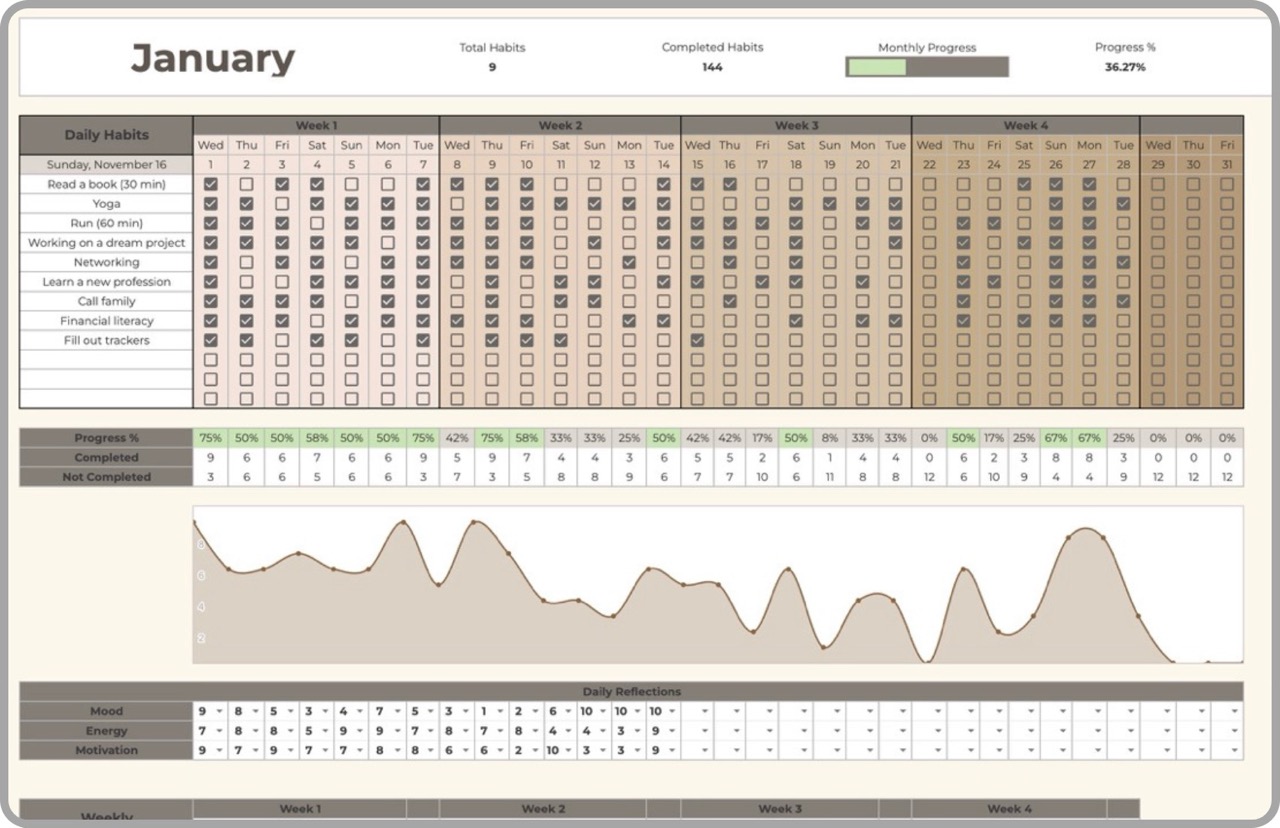Viewport: 1280px width, 828px height.
Task: Check the Yoga box for day 3
Action: (282, 204)
